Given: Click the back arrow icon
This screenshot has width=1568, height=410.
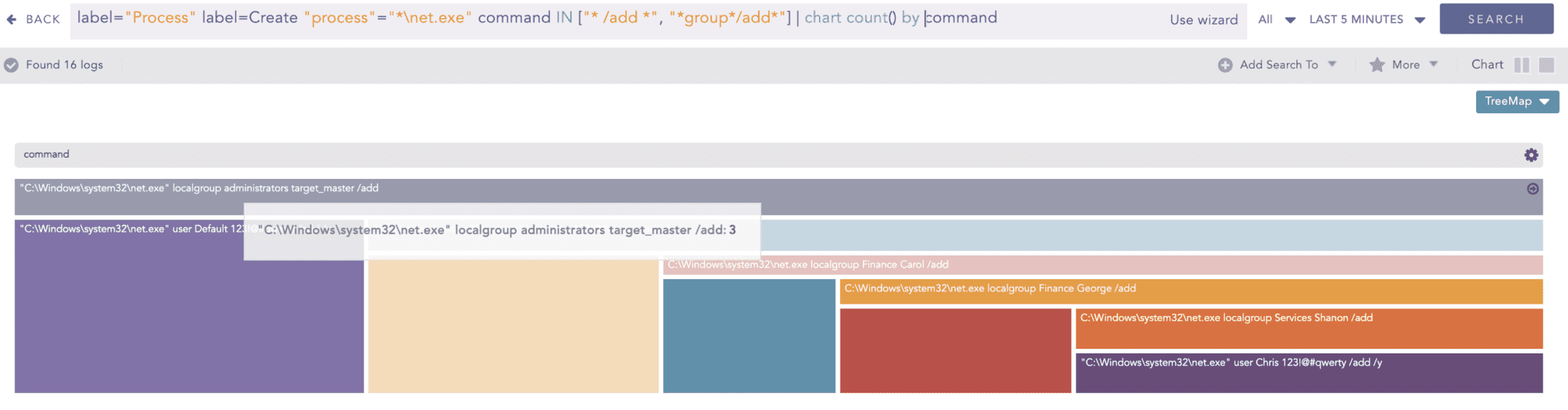Looking at the screenshot, I should [11, 19].
